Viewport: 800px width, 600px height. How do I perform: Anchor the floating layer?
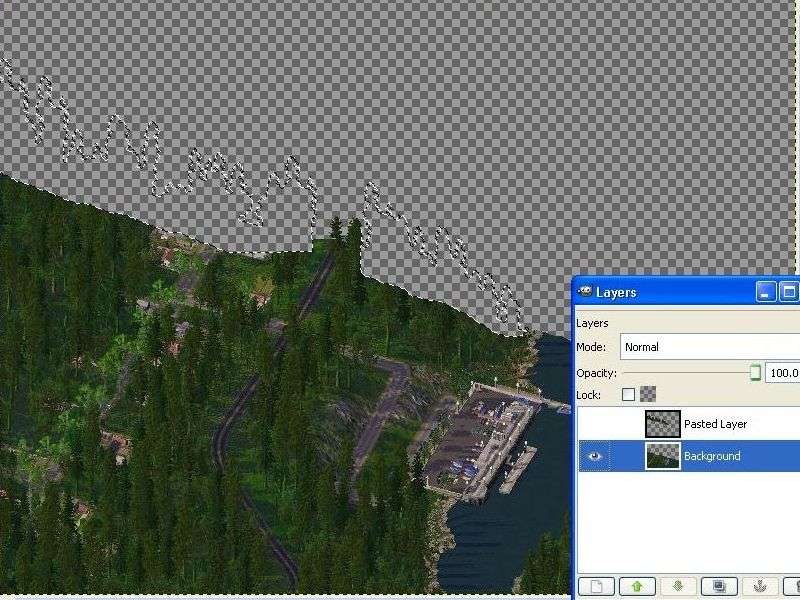(760, 586)
